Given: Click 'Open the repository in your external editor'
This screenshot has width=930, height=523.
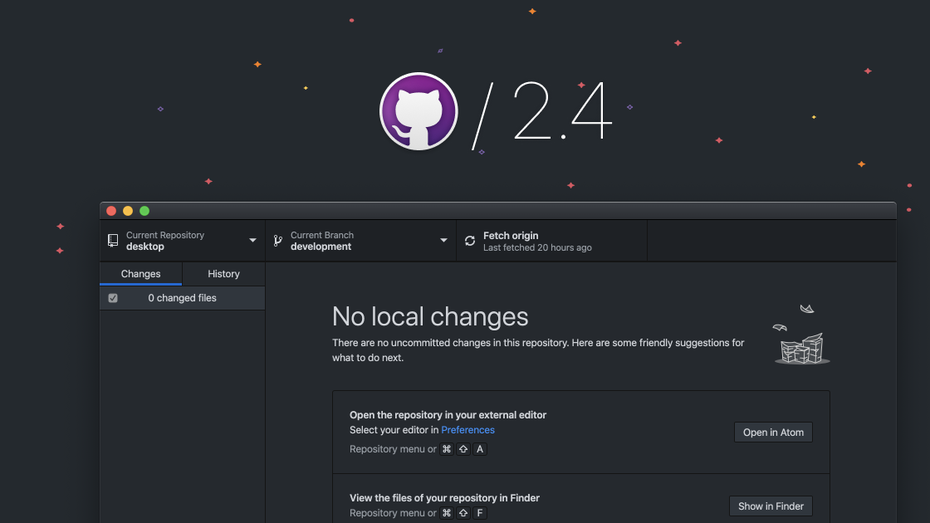Looking at the screenshot, I should [x=448, y=415].
